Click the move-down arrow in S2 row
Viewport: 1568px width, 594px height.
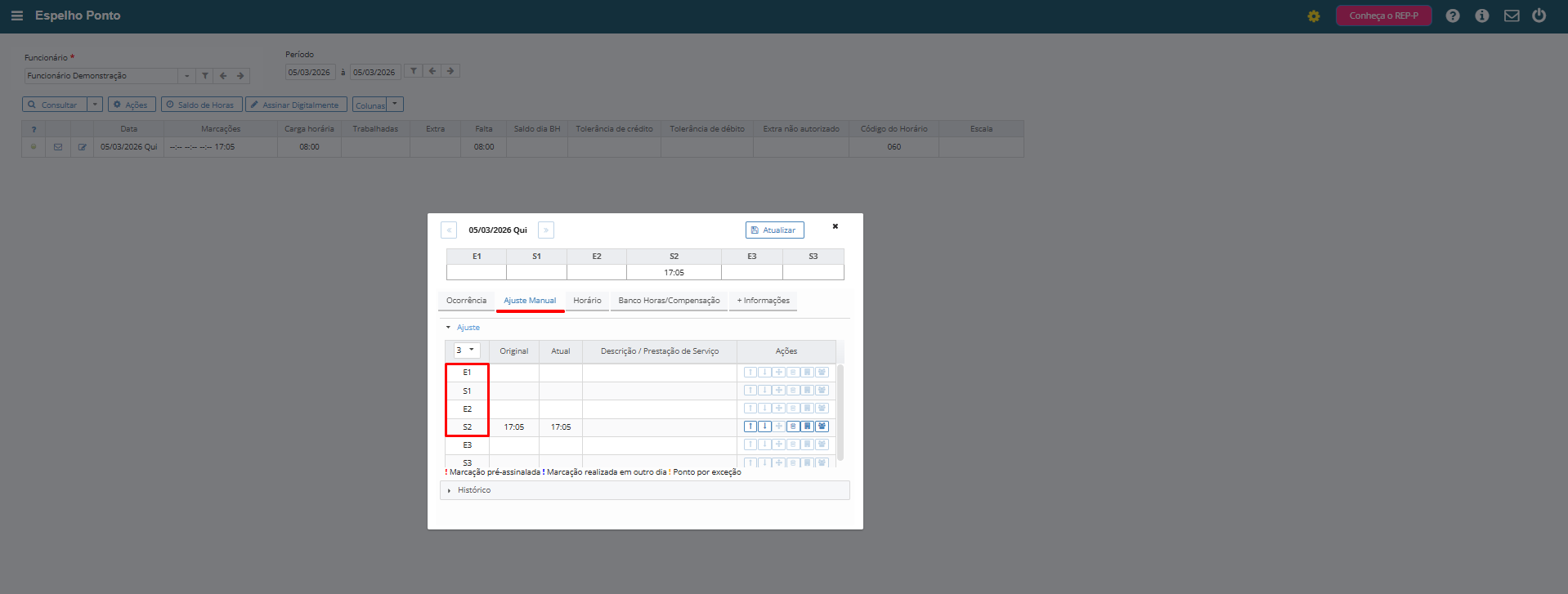(x=765, y=427)
